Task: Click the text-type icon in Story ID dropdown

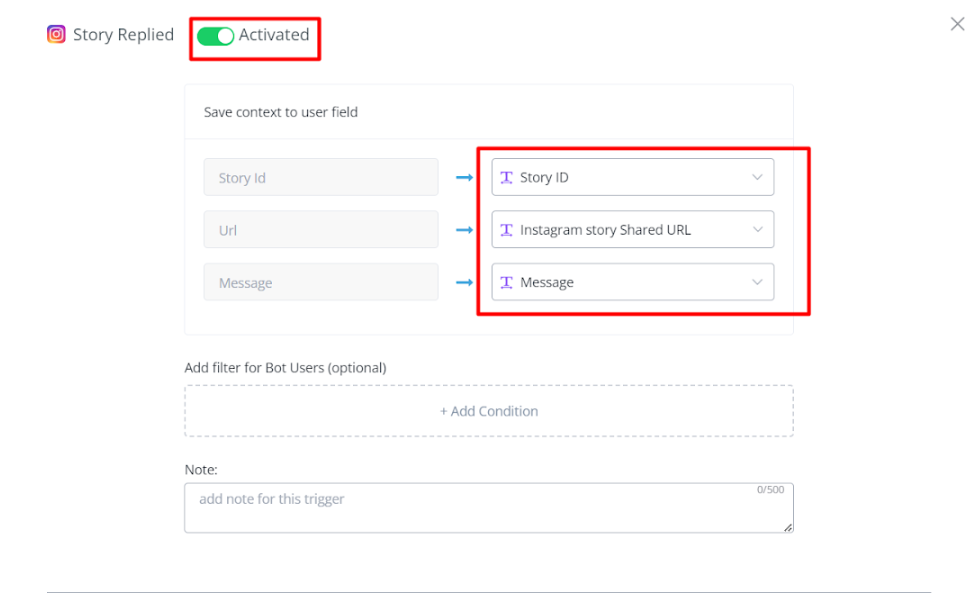Action: [507, 177]
